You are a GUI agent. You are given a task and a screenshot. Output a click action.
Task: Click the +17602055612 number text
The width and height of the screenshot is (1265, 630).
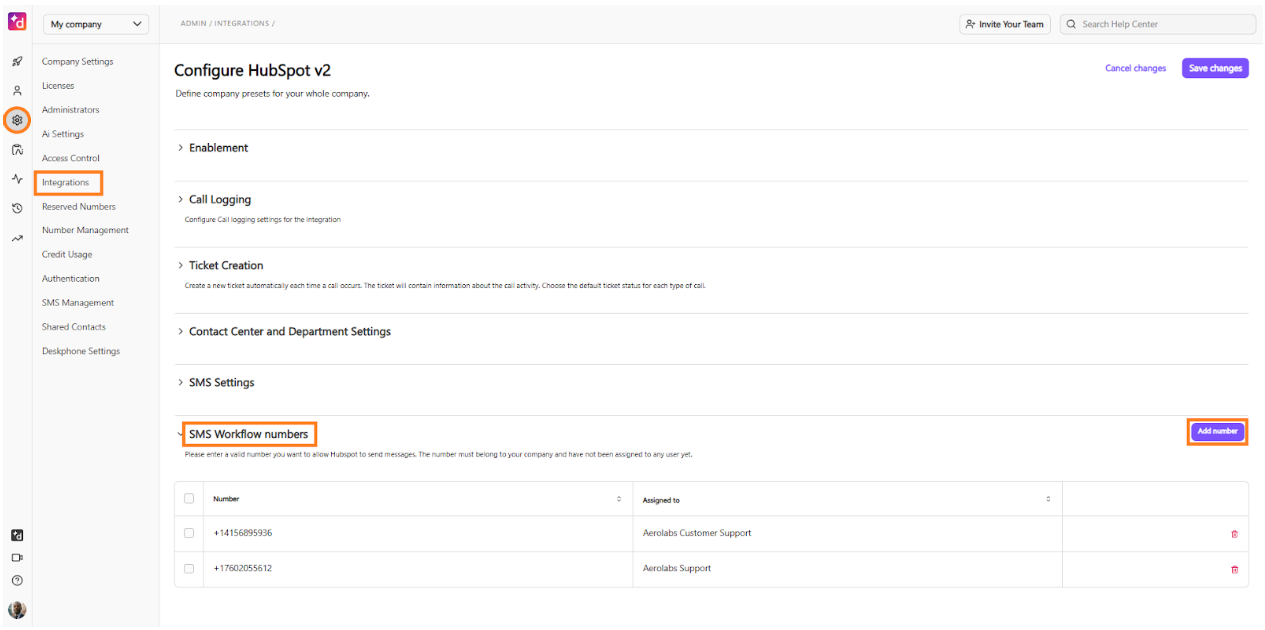click(x=242, y=569)
